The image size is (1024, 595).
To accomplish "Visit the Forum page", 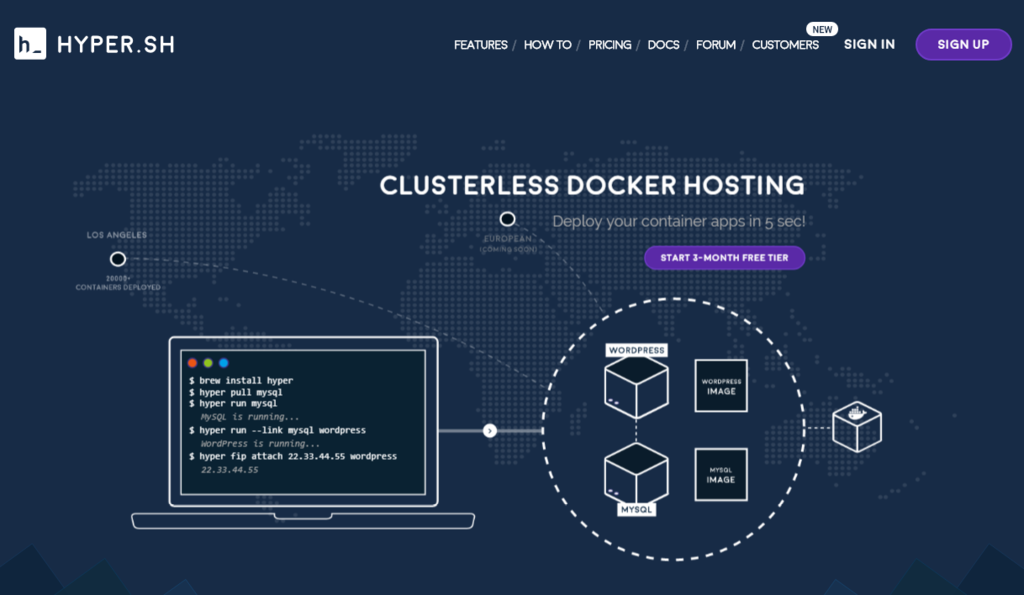I will [x=715, y=45].
